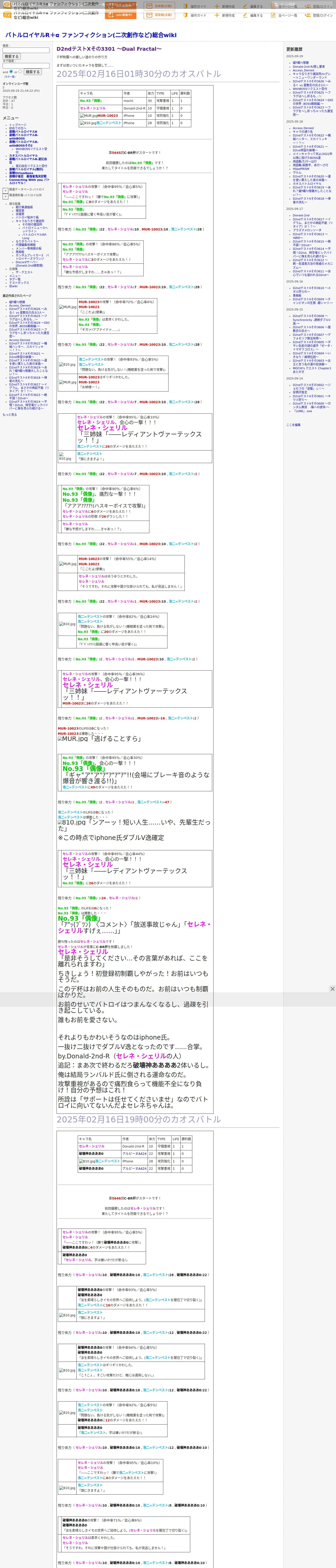The width and height of the screenshot is (336, 1568).
Task: Open H0pePRiSM in 更新履歴
Action: point(301,169)
